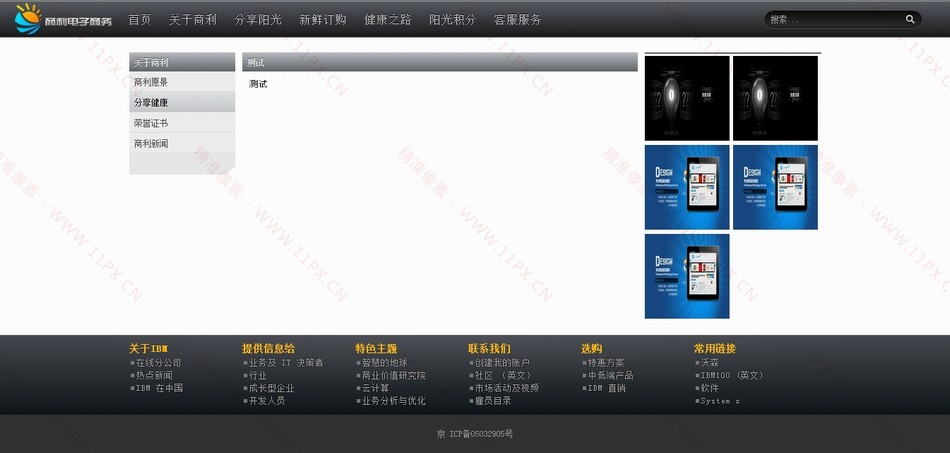Screen dimensions: 950x453
Task: Open the 创建我的账户 footer link
Action: click(502, 363)
